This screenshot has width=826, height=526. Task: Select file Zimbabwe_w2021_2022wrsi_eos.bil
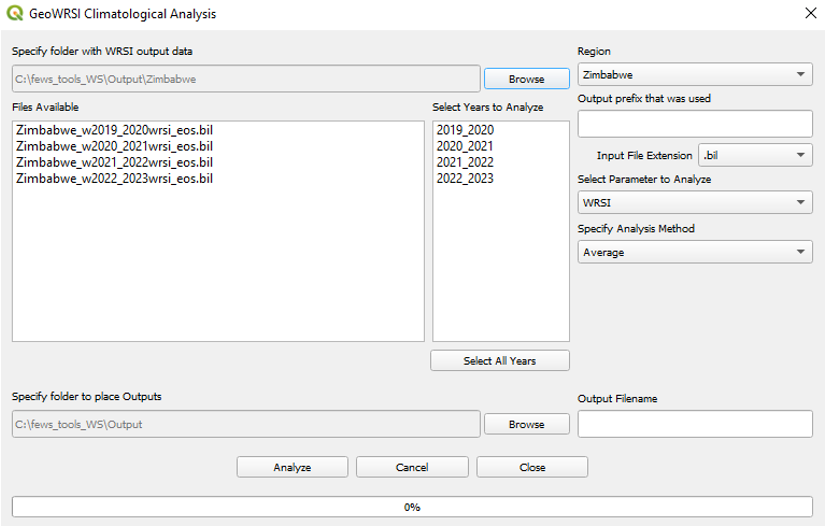(x=114, y=162)
